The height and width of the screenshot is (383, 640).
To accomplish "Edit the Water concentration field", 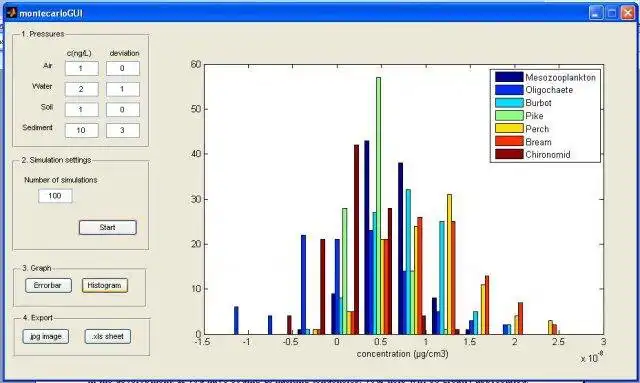I will point(82,89).
